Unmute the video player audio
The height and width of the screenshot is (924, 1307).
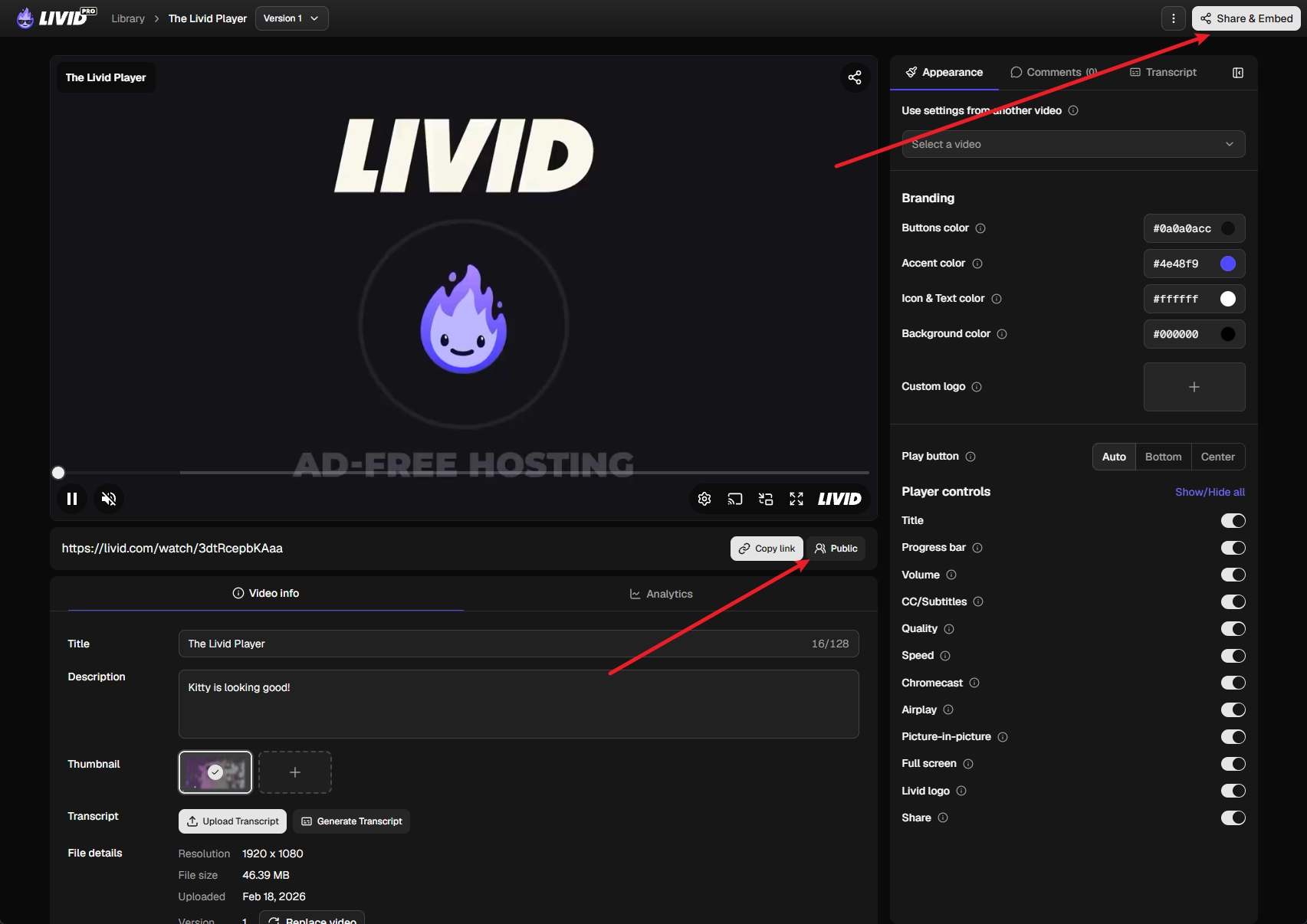coord(109,499)
